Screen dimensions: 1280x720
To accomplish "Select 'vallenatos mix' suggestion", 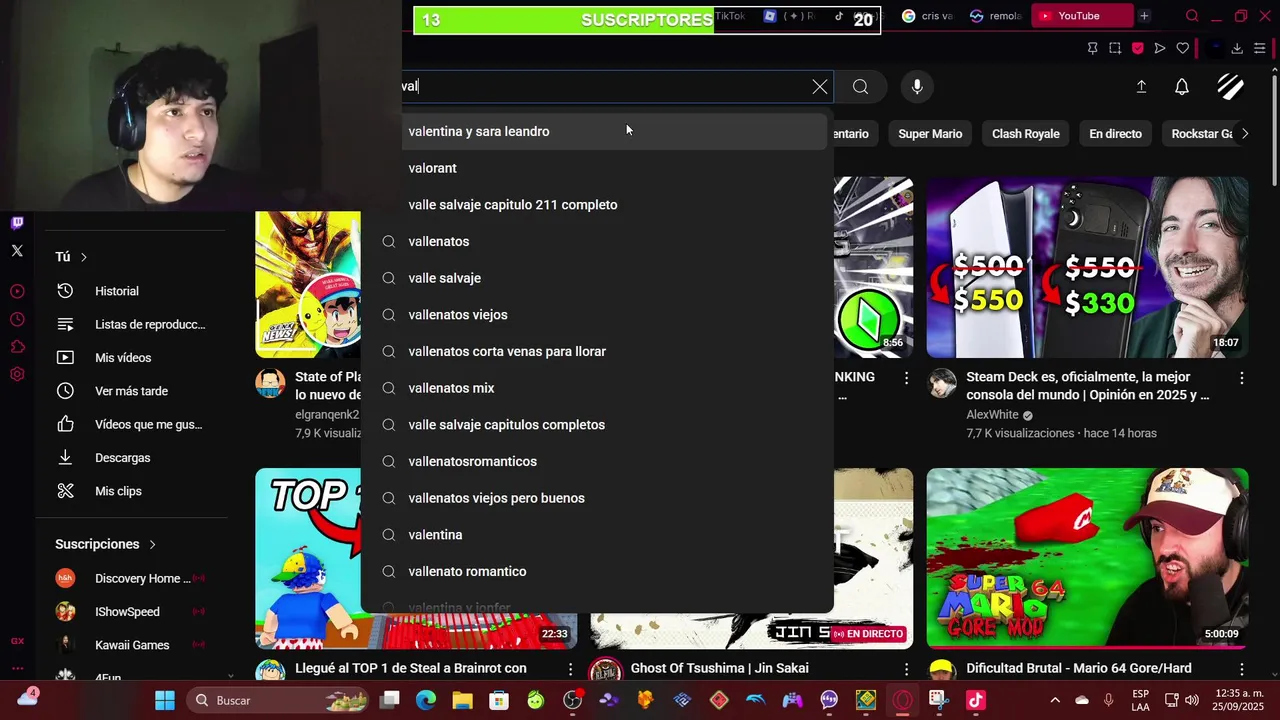I will [597, 388].
